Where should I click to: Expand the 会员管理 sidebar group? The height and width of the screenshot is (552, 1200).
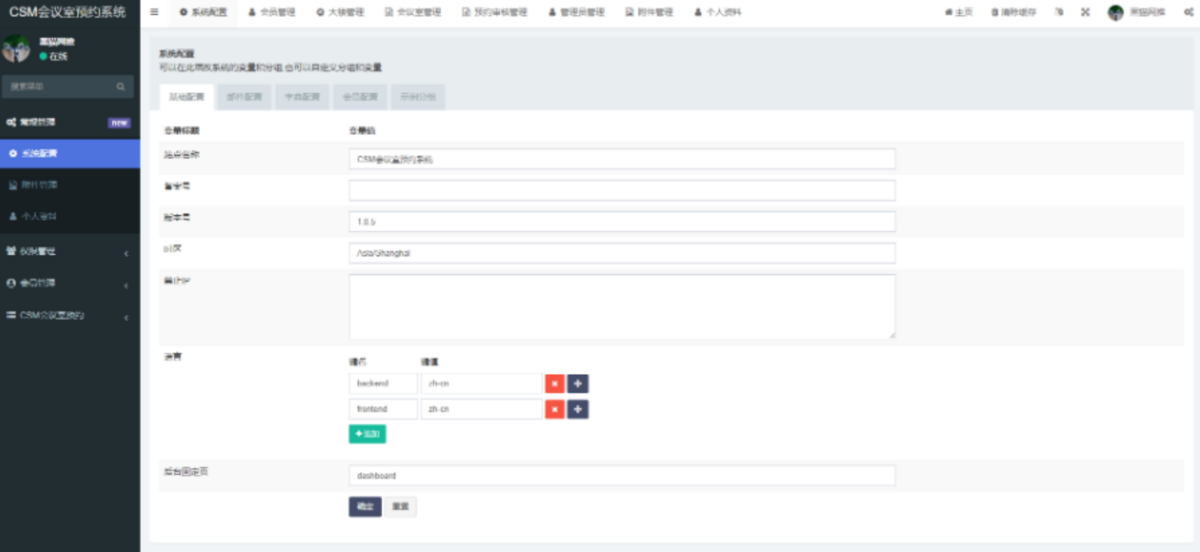[70, 283]
